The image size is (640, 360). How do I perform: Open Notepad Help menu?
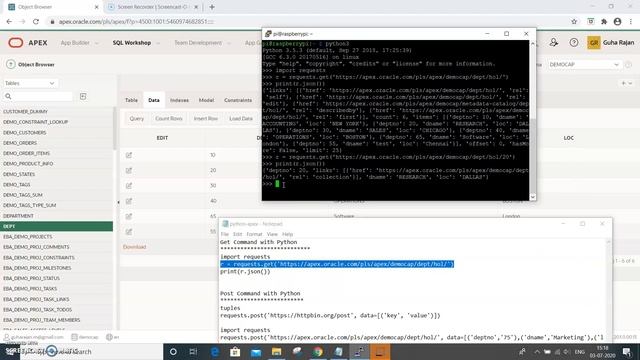[287, 234]
